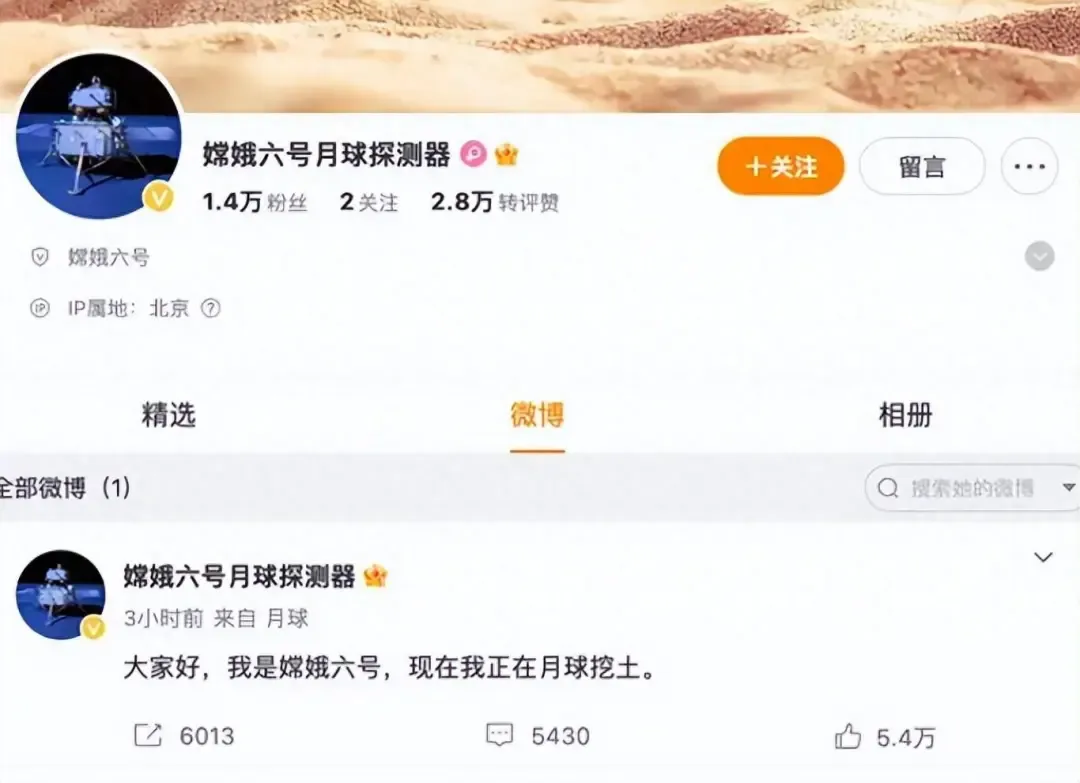1080x783 pixels.
Task: Click the crown icon beside profile name
Action: pyautogui.click(x=506, y=154)
